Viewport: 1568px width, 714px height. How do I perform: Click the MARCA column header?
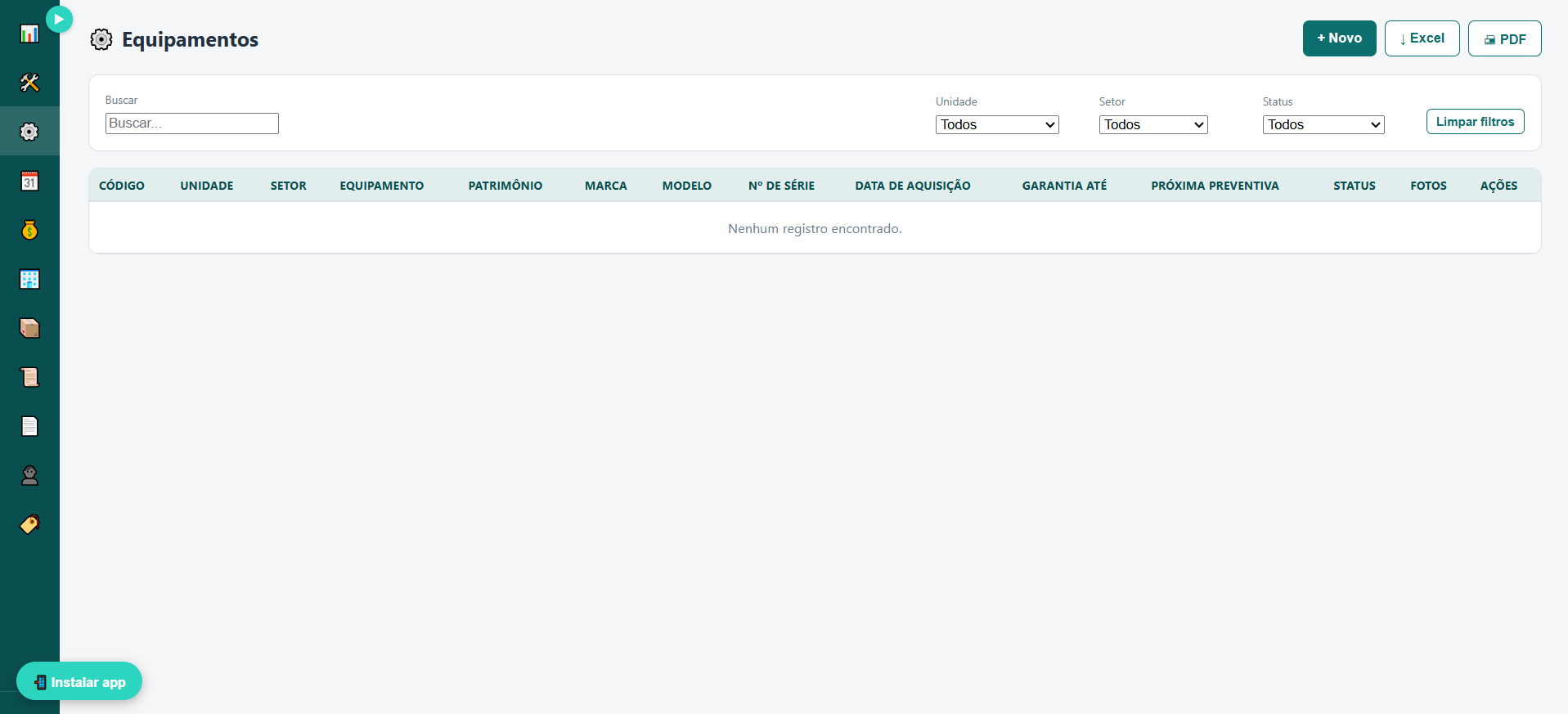click(x=606, y=186)
